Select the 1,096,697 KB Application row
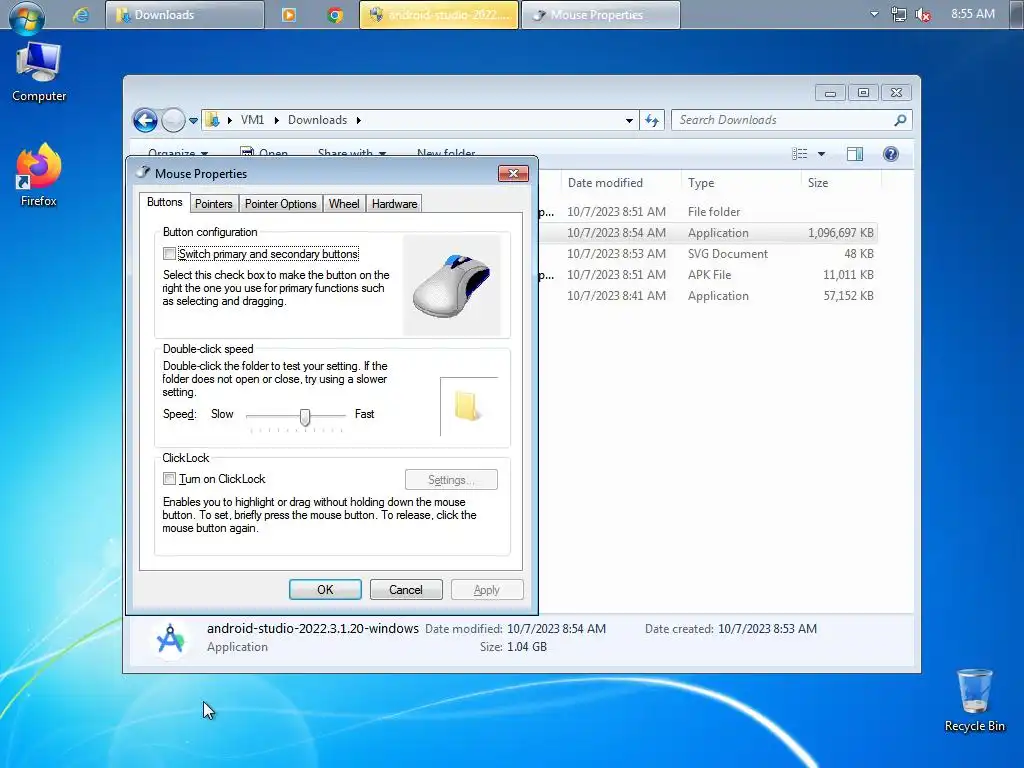The height and width of the screenshot is (768, 1024). [708, 232]
